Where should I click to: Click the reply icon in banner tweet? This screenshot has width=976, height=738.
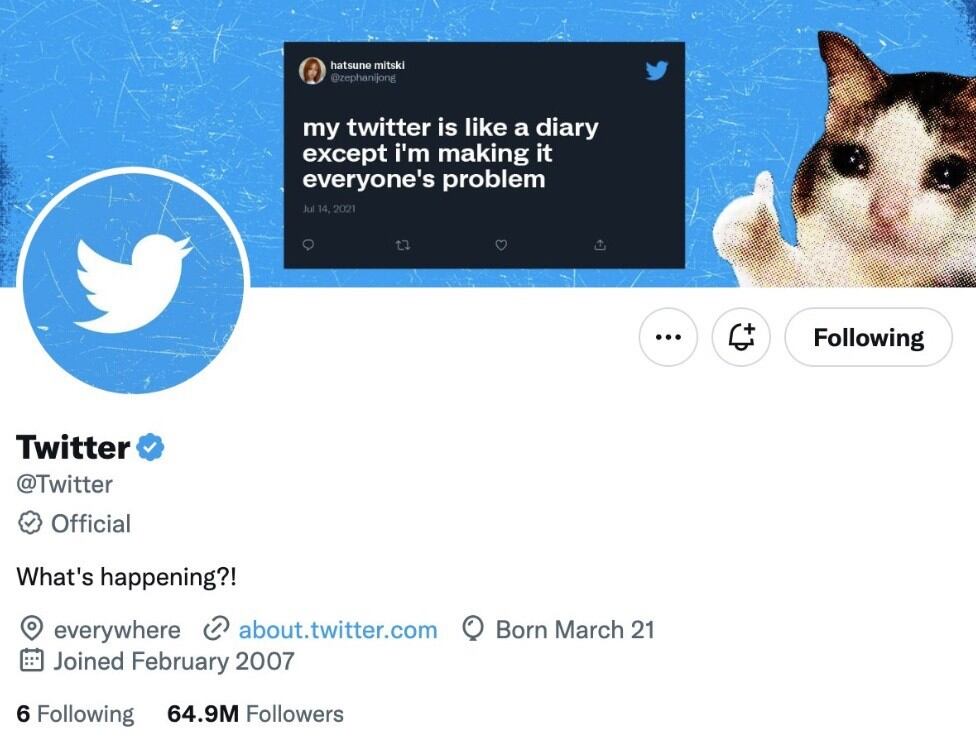[x=308, y=245]
